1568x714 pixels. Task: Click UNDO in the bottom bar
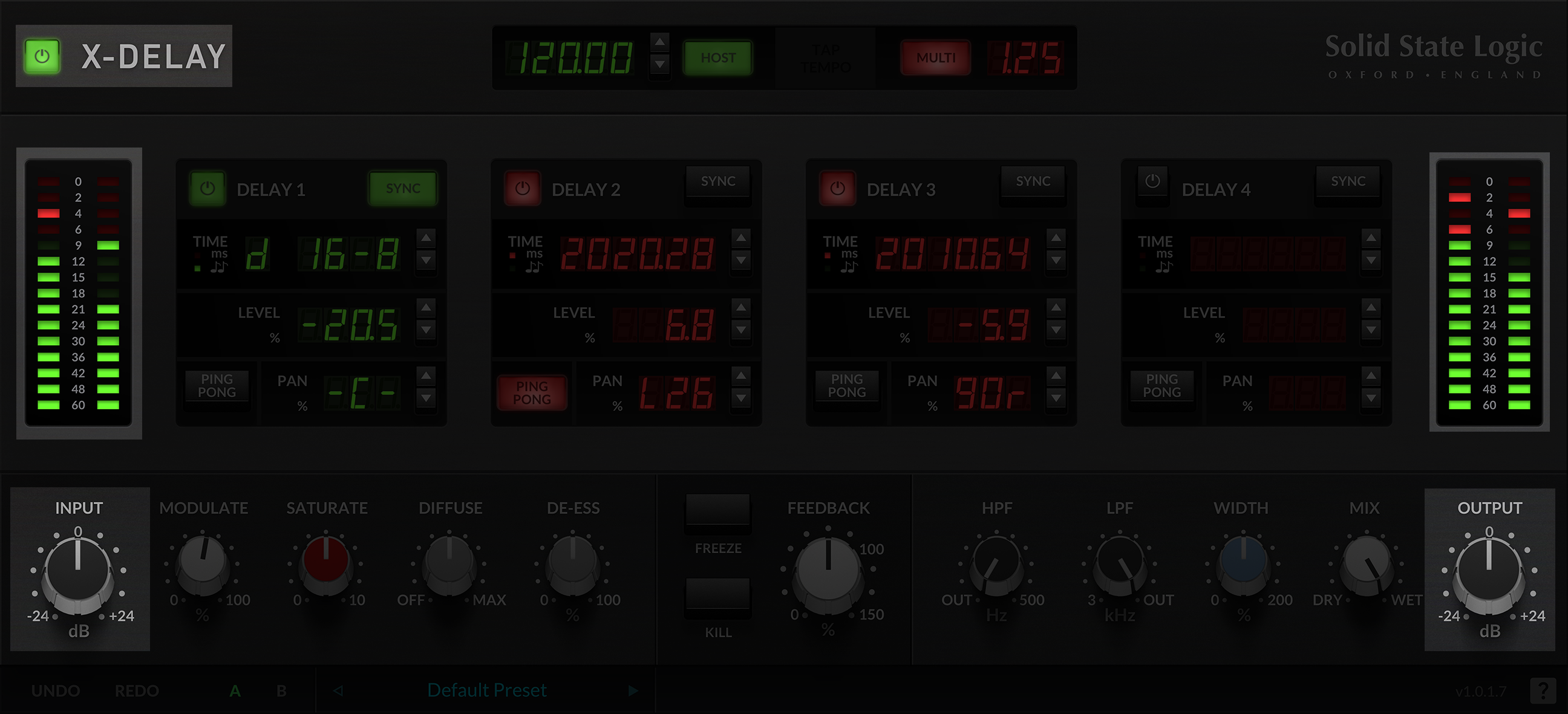(56, 691)
